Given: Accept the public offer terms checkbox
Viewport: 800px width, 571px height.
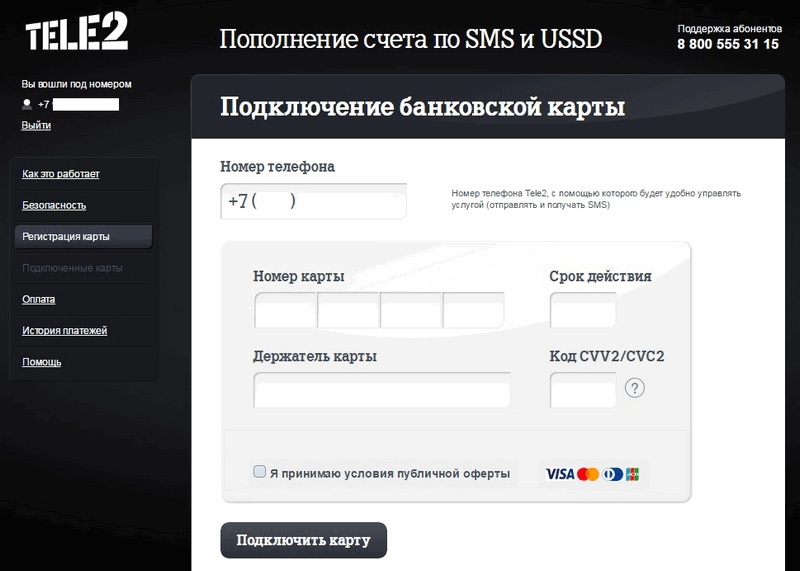Looking at the screenshot, I should coord(259,471).
